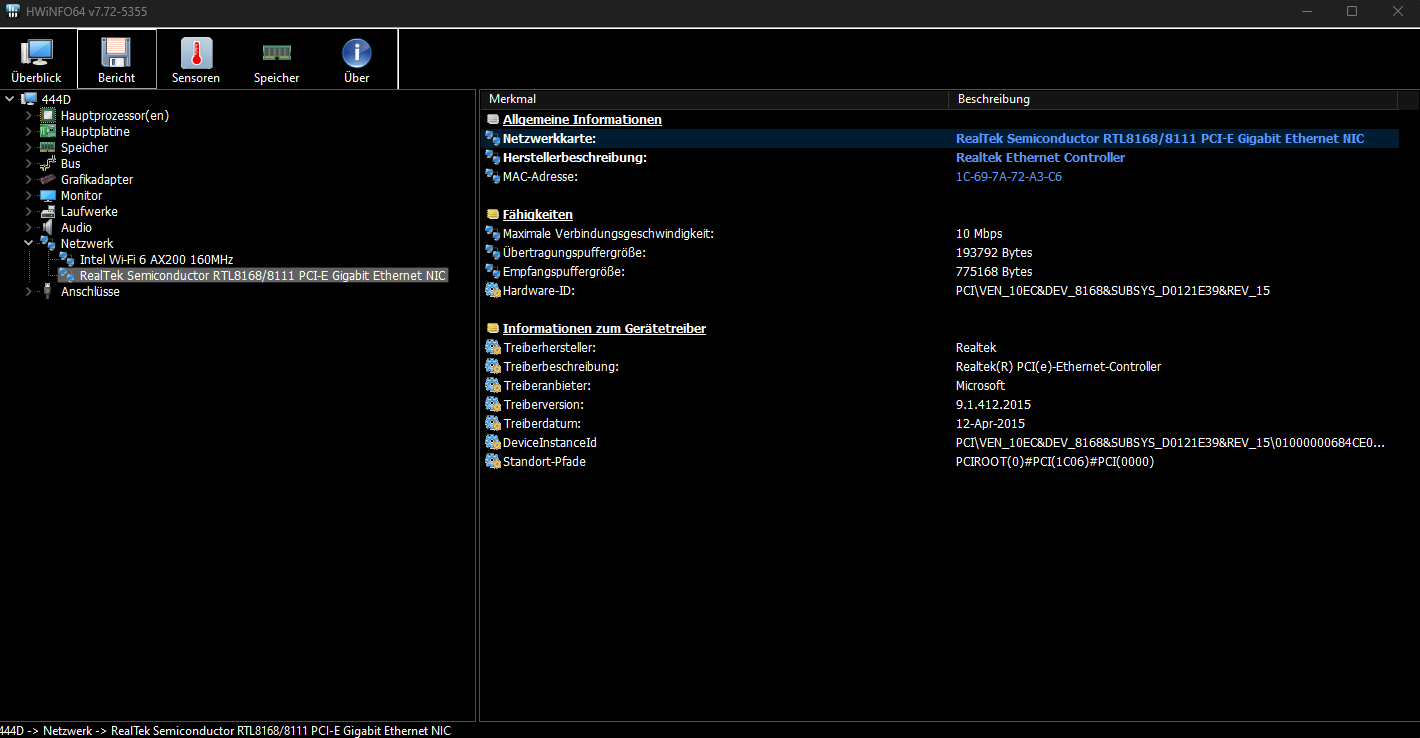Click the Standort-Pfade gear icon
Viewport: 1420px width, 738px height.
(x=492, y=461)
